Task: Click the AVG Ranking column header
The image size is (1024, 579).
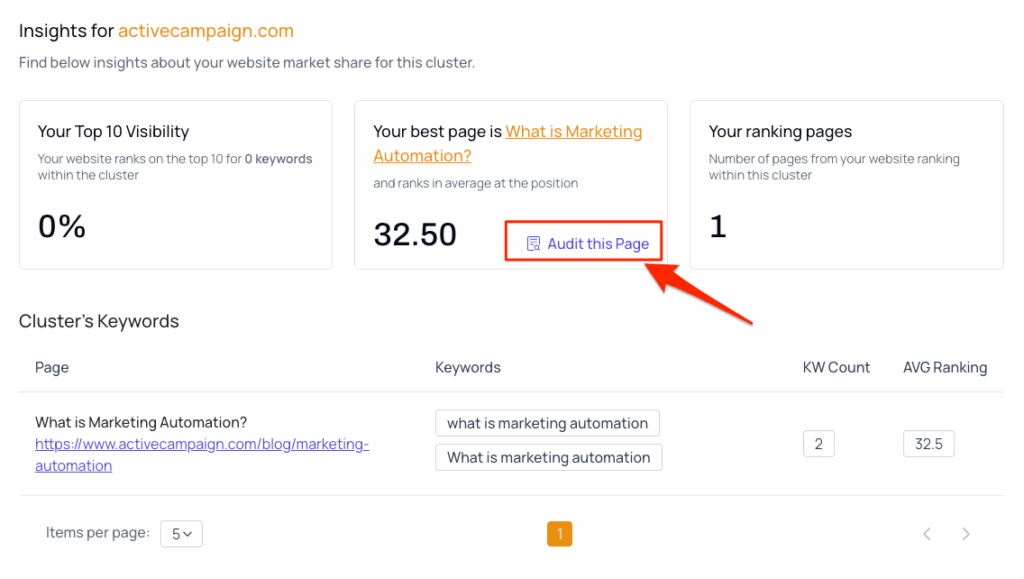Action: 944,367
